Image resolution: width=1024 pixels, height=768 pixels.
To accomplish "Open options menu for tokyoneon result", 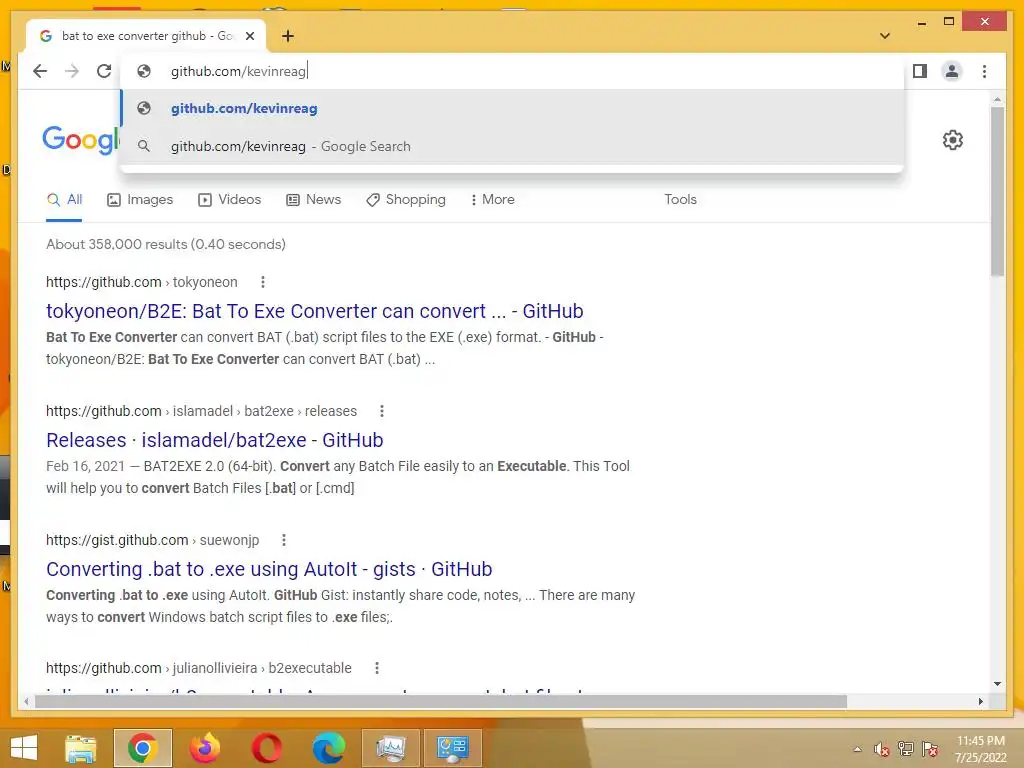I will [263, 282].
